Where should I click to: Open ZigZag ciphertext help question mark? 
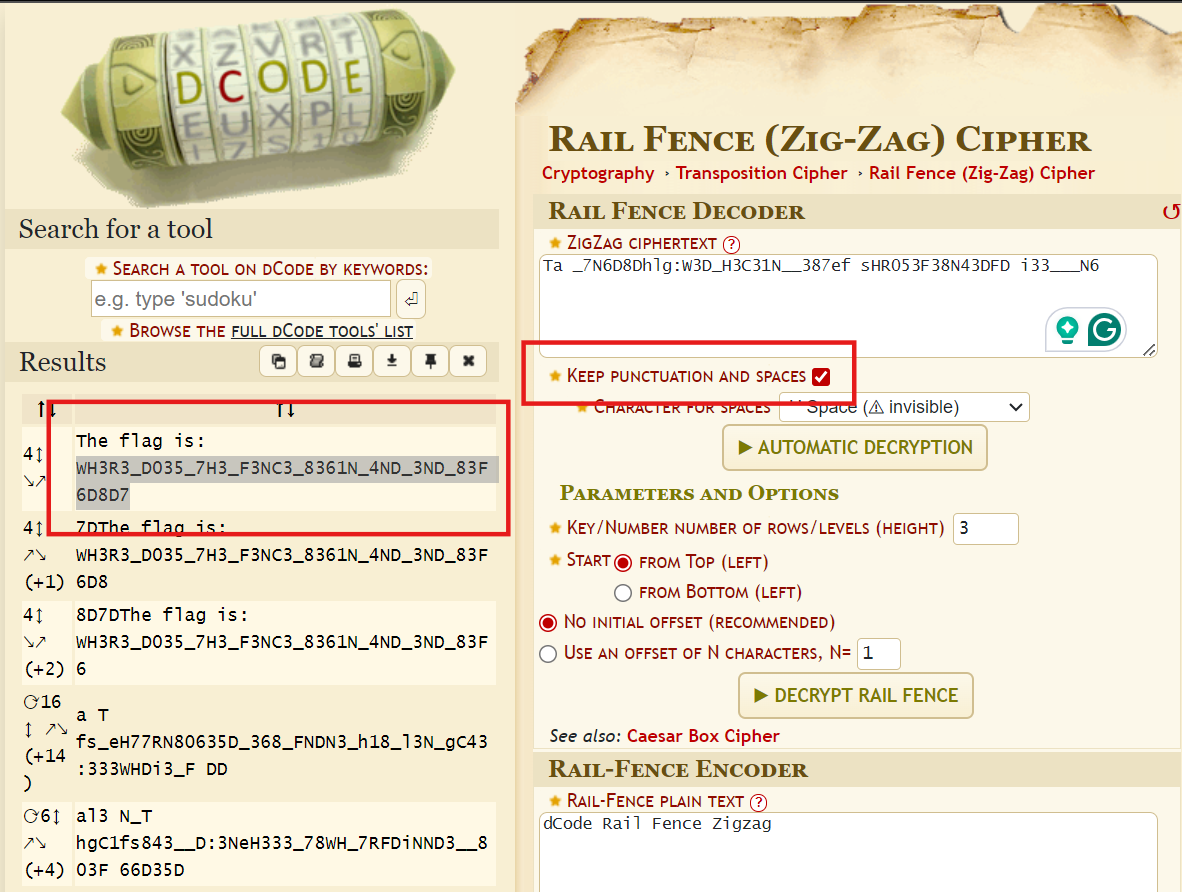731,244
